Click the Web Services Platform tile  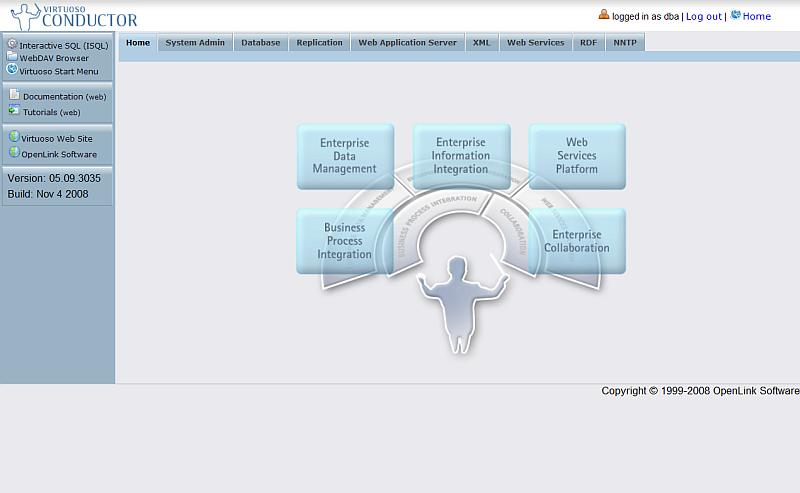pyautogui.click(x=577, y=156)
